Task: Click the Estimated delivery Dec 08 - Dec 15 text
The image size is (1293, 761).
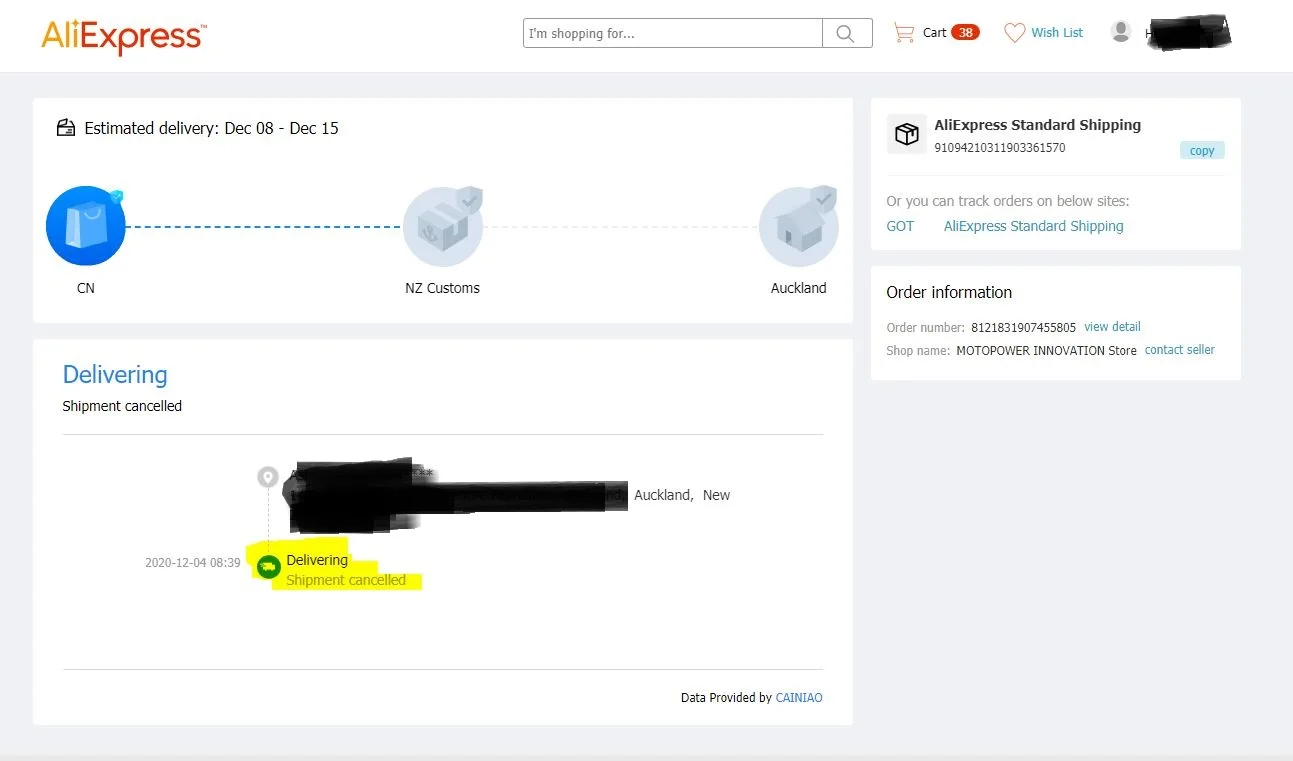Action: pyautogui.click(x=211, y=128)
